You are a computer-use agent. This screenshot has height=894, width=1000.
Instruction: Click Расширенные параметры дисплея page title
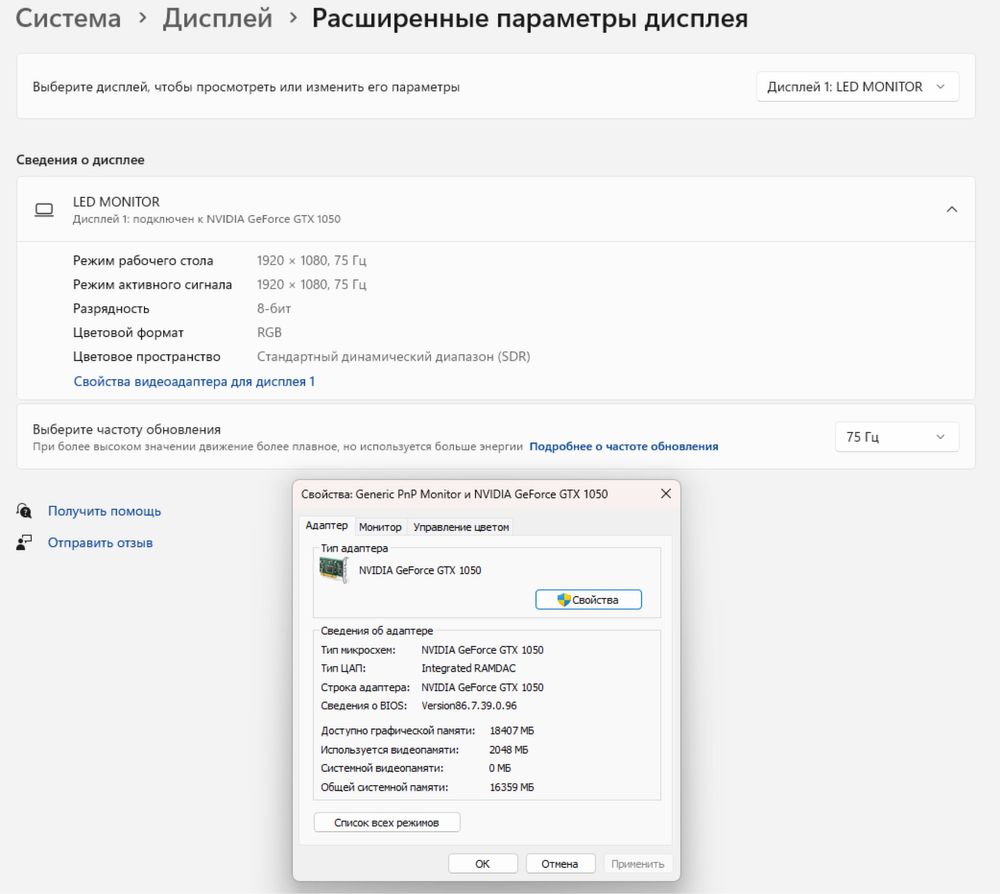point(529,18)
